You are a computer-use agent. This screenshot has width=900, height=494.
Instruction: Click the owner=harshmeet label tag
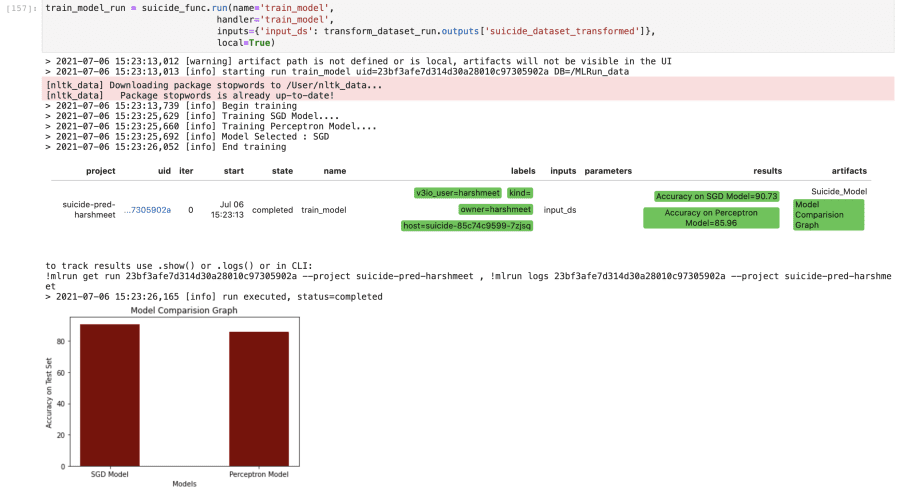coord(495,209)
